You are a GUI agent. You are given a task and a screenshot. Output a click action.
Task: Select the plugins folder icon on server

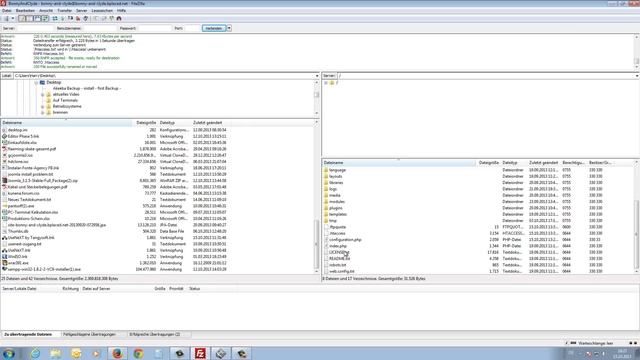326,208
